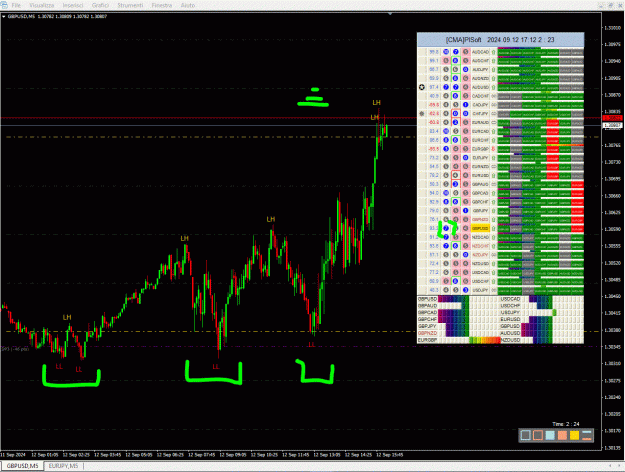625x472 pixels.
Task: Click the green-boxed blue circle in the AUDCHF row
Action: tap(456, 61)
